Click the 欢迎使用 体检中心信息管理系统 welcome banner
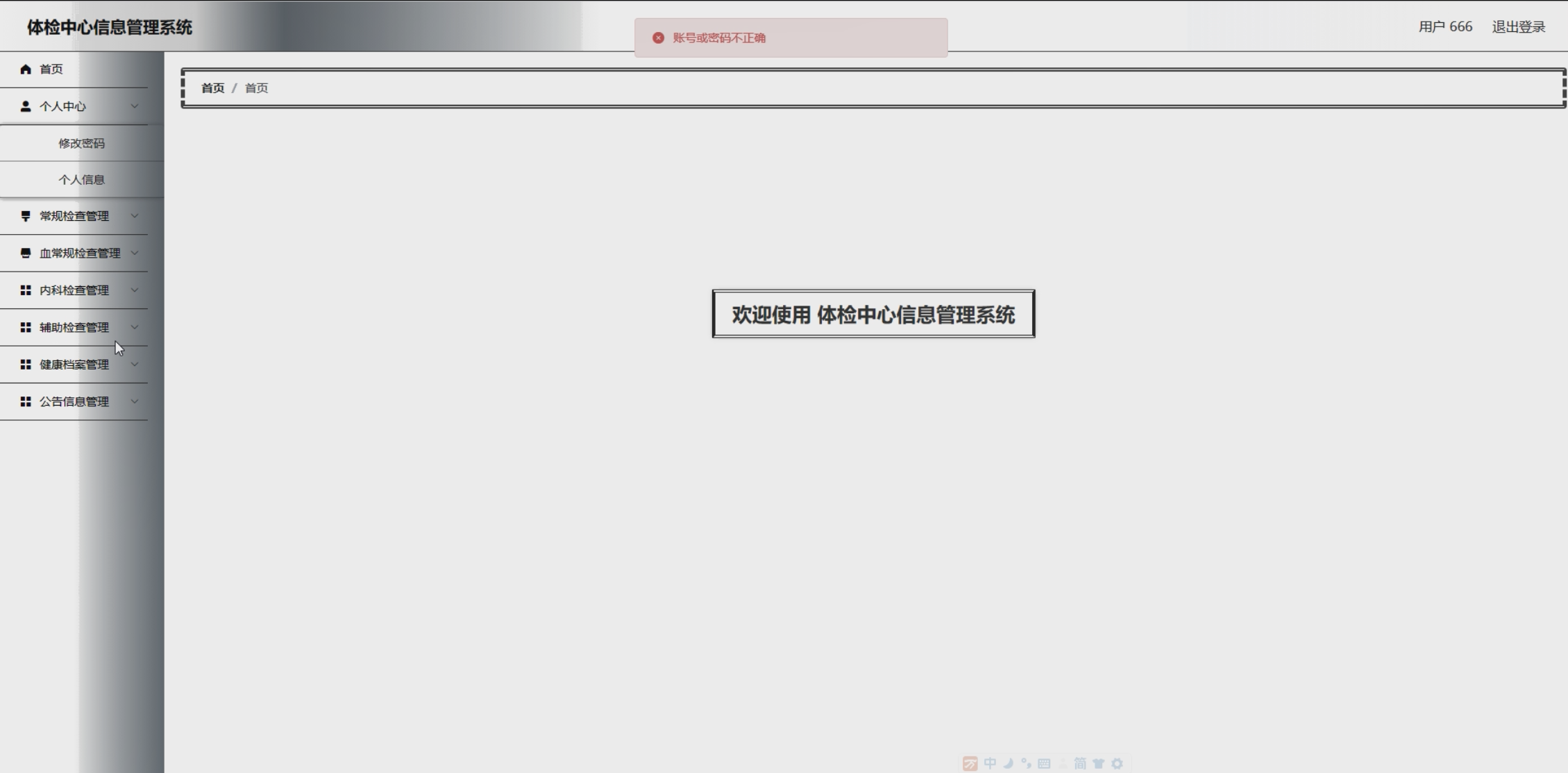 click(x=873, y=314)
